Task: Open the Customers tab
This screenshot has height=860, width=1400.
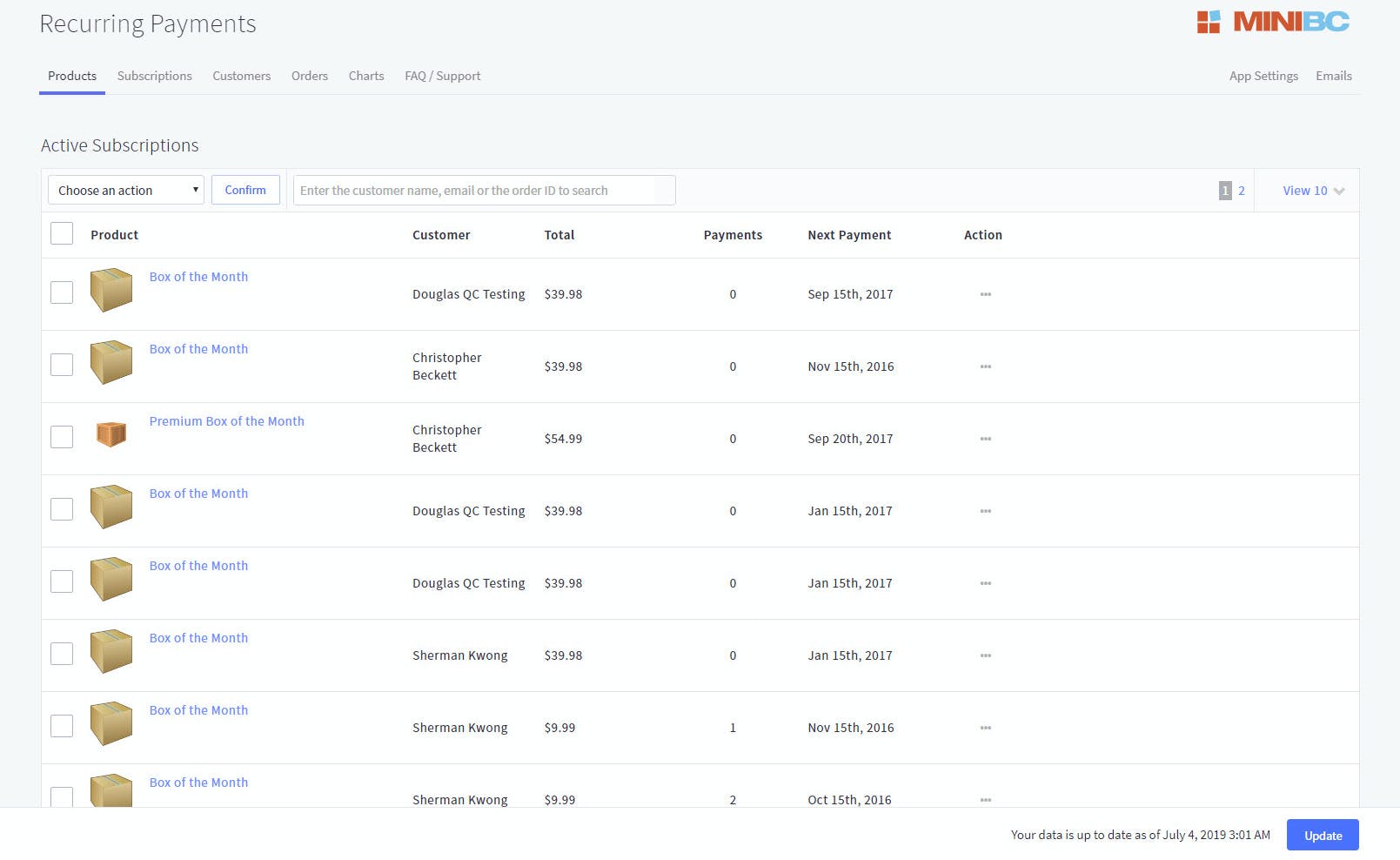Action: coord(242,76)
